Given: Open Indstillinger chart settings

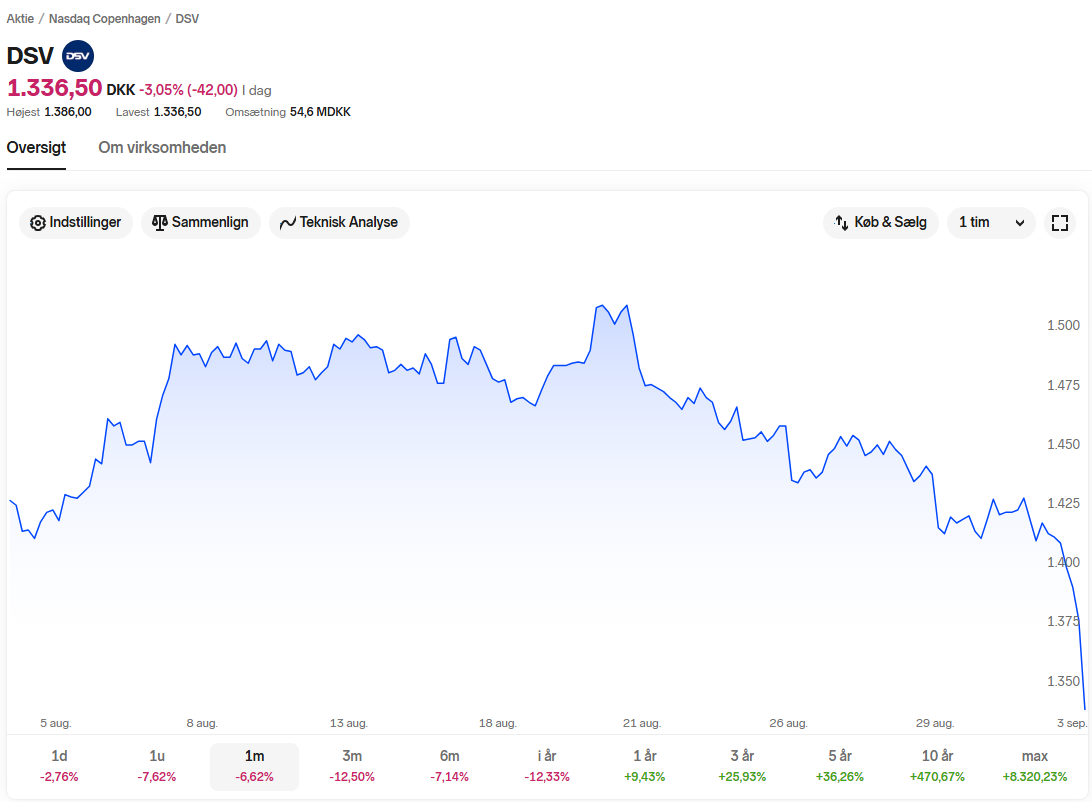Looking at the screenshot, I should [x=76, y=223].
